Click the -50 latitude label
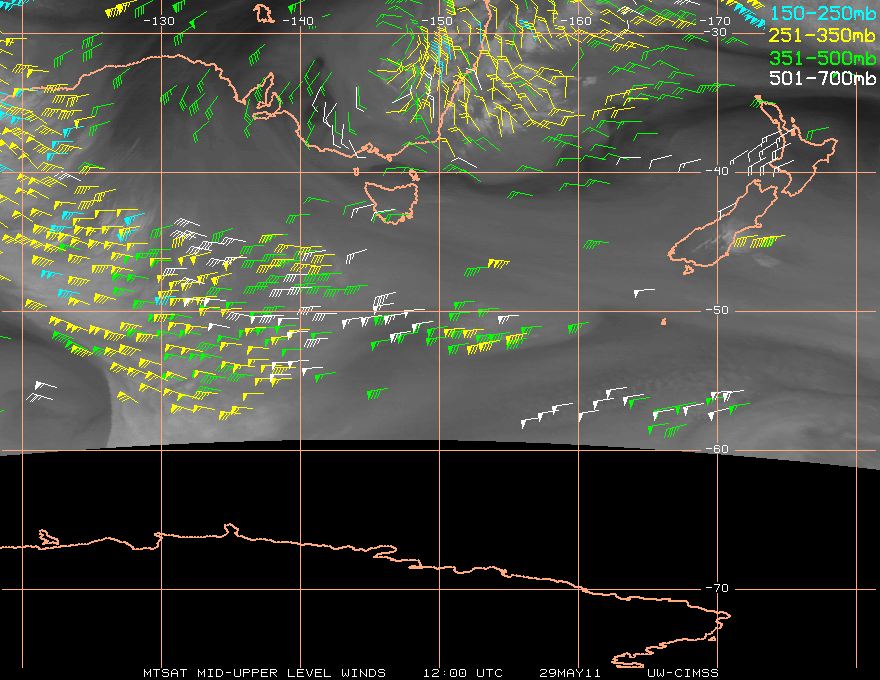 (x=717, y=310)
